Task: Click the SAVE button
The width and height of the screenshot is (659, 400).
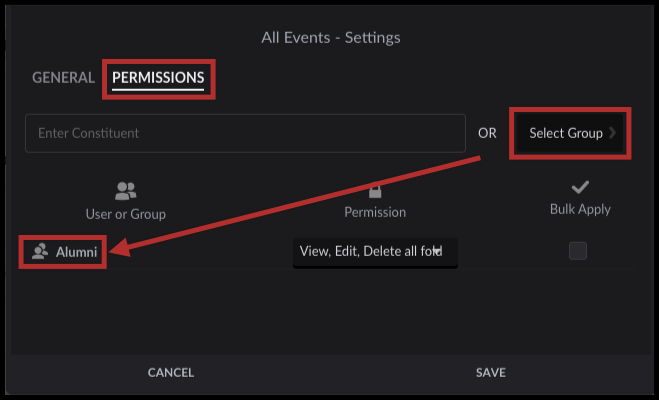Action: click(x=490, y=373)
